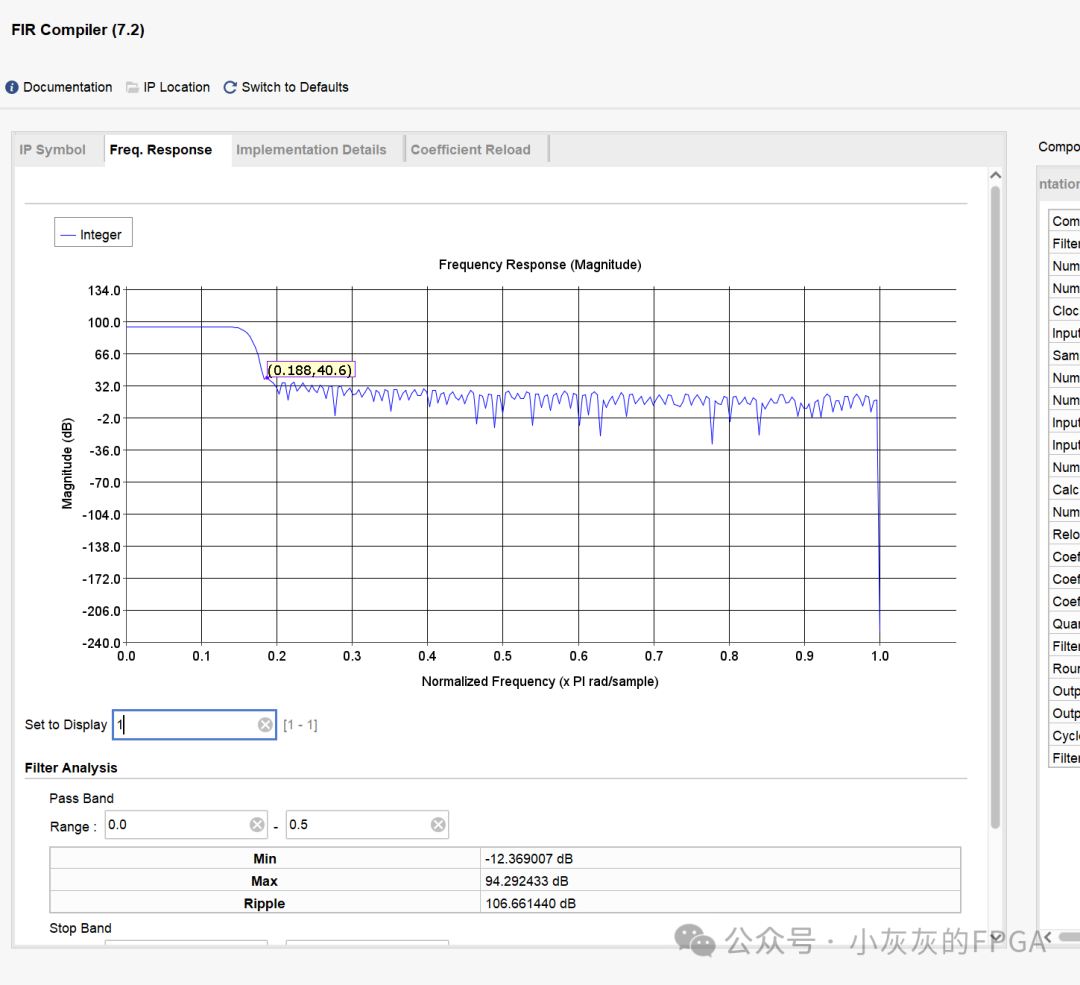The width and height of the screenshot is (1080, 985).
Task: Click the Pass Band label
Action: 81,798
